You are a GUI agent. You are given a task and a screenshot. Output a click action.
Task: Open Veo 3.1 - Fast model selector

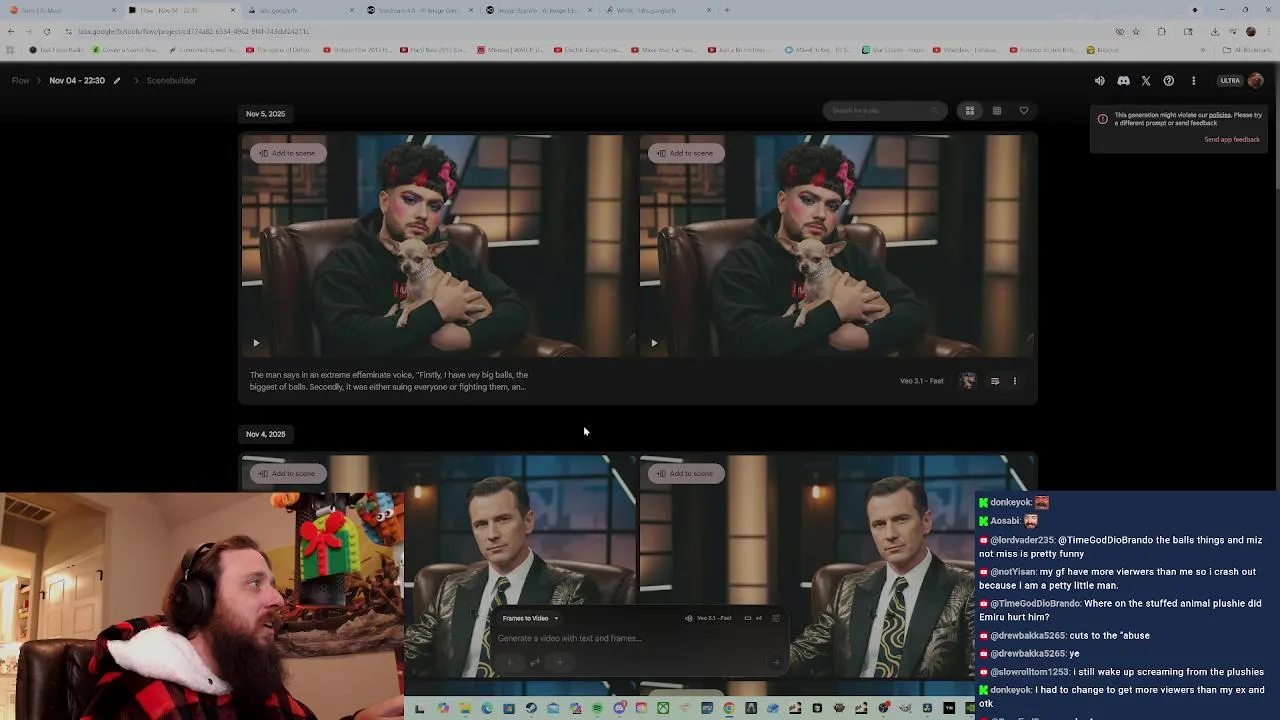pos(709,618)
